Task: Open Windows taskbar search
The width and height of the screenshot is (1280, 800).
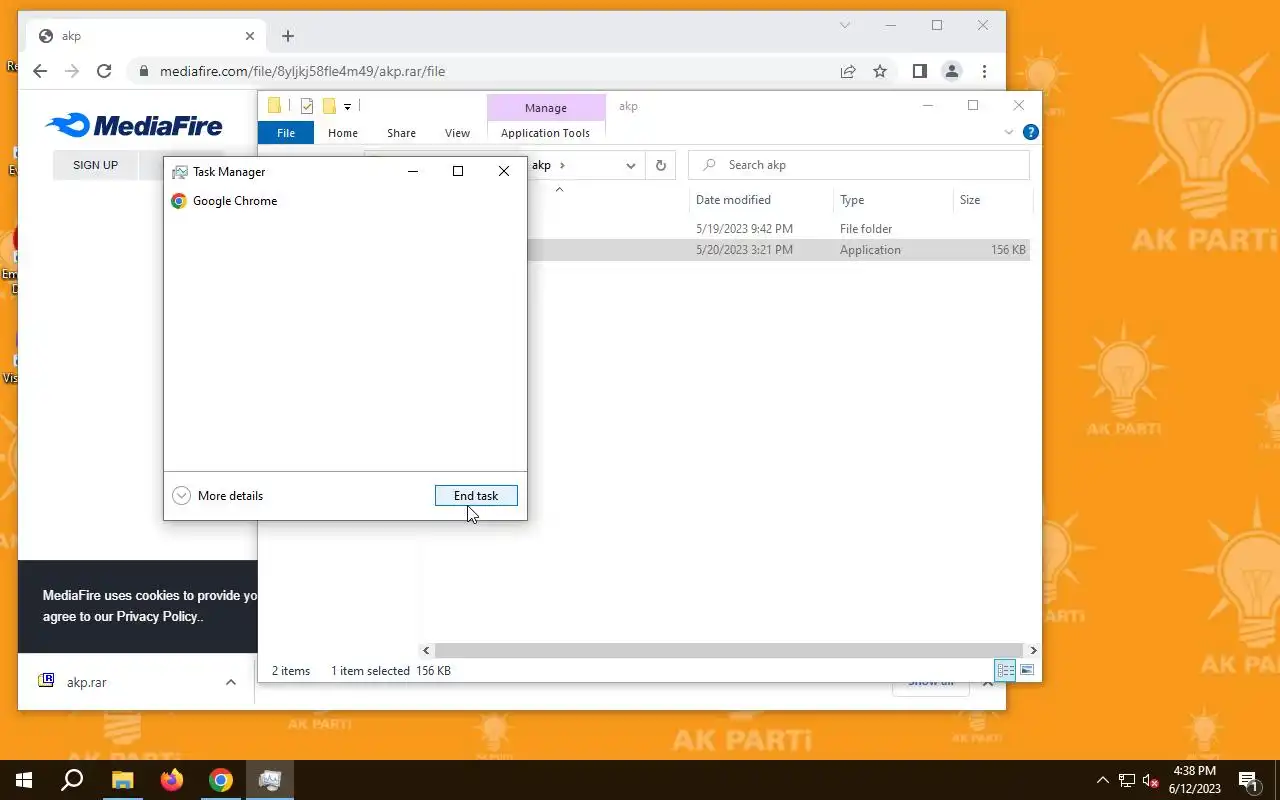Action: point(72,780)
